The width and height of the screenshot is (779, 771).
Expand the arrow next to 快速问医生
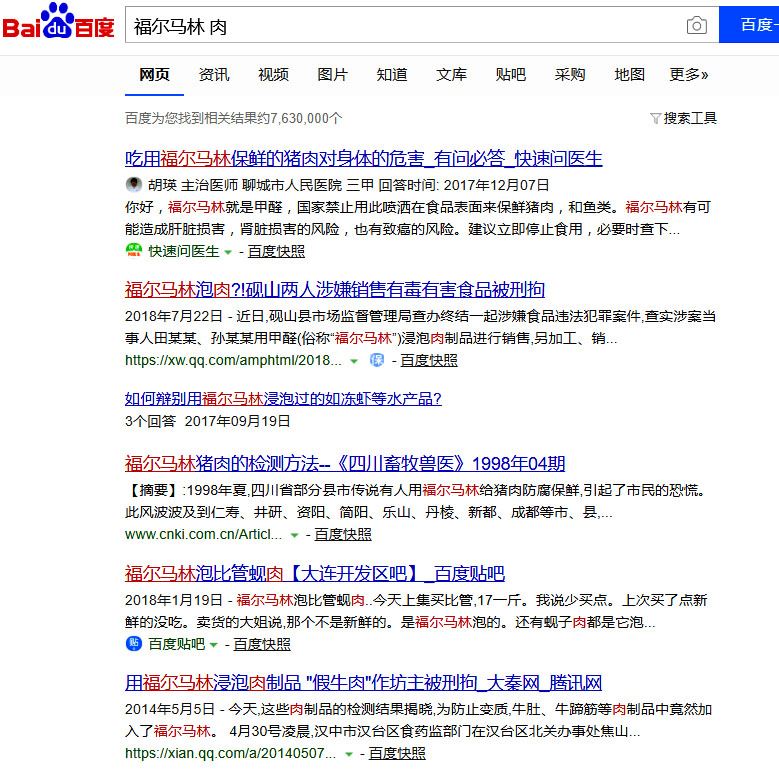(228, 252)
